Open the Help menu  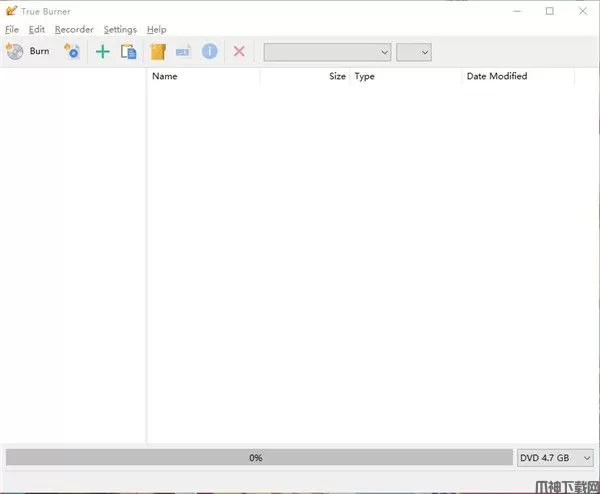click(x=156, y=30)
